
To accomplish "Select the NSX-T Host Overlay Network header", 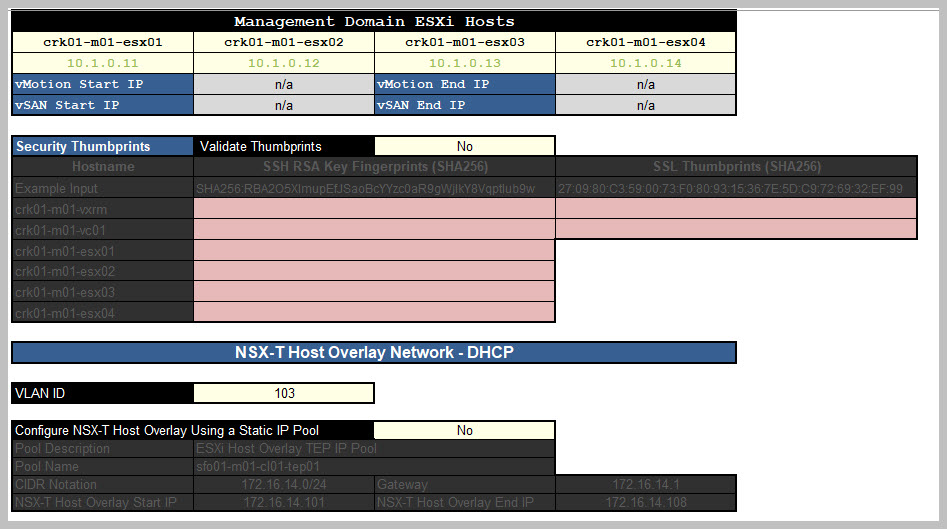I will point(374,352).
